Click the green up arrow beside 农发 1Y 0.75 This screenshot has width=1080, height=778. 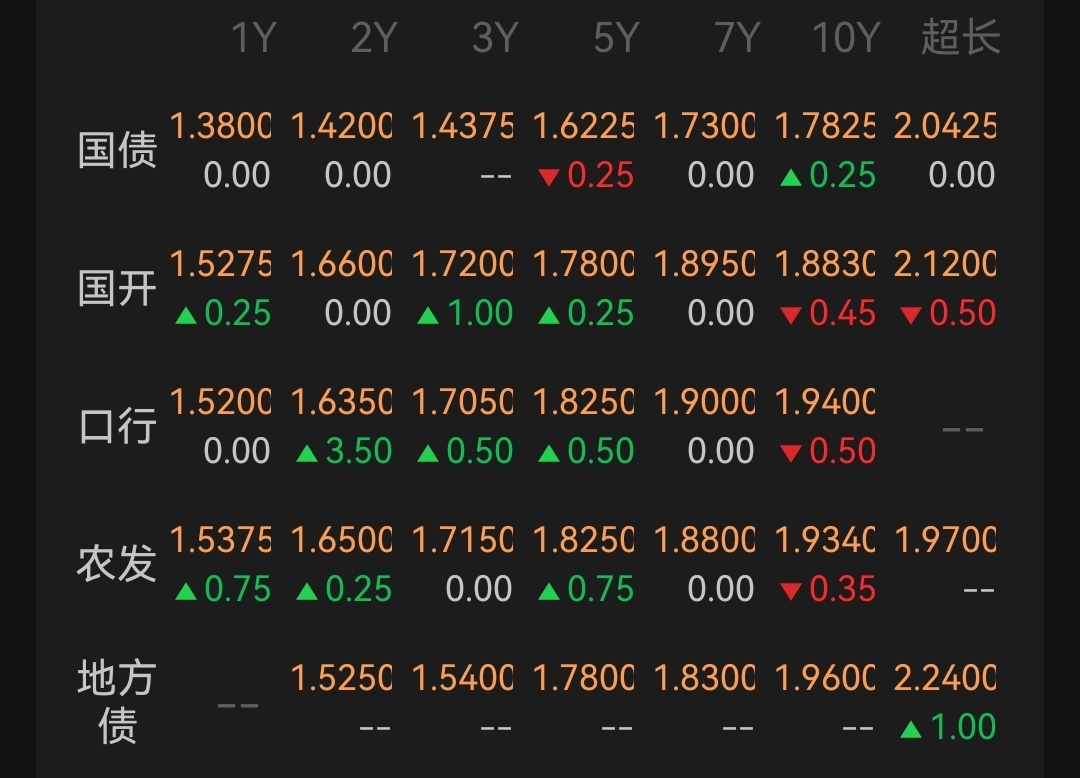click(186, 591)
